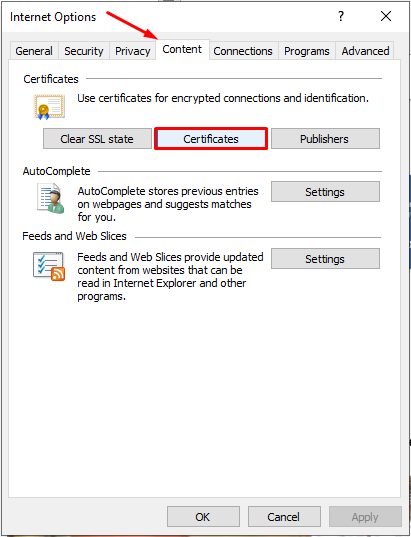Open the Advanced tab
Screen dimensions: 411x537
click(x=365, y=51)
